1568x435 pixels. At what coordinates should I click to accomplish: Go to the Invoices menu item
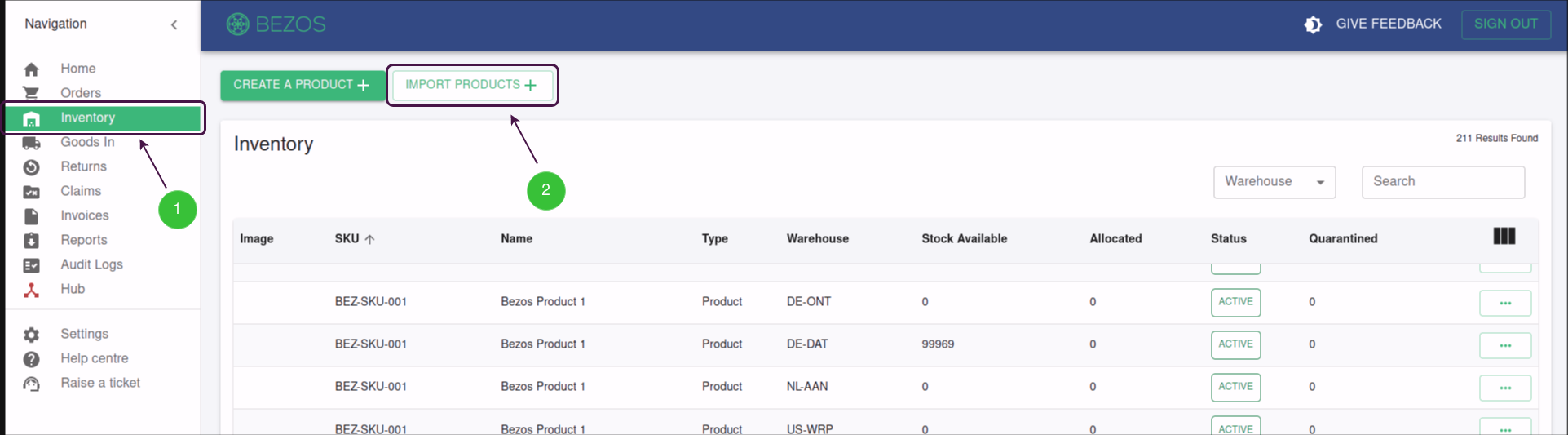click(85, 215)
